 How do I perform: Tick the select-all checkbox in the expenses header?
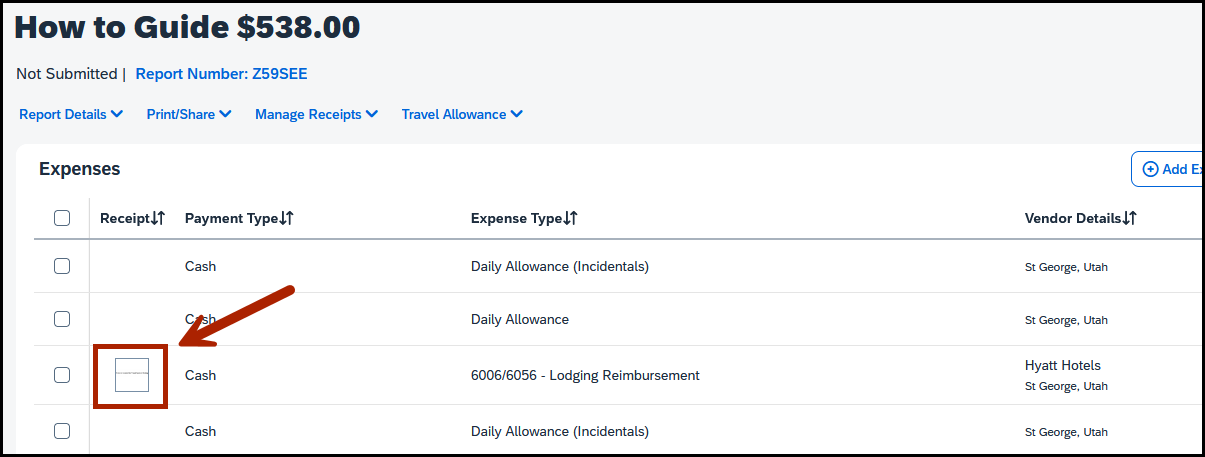pos(62,218)
